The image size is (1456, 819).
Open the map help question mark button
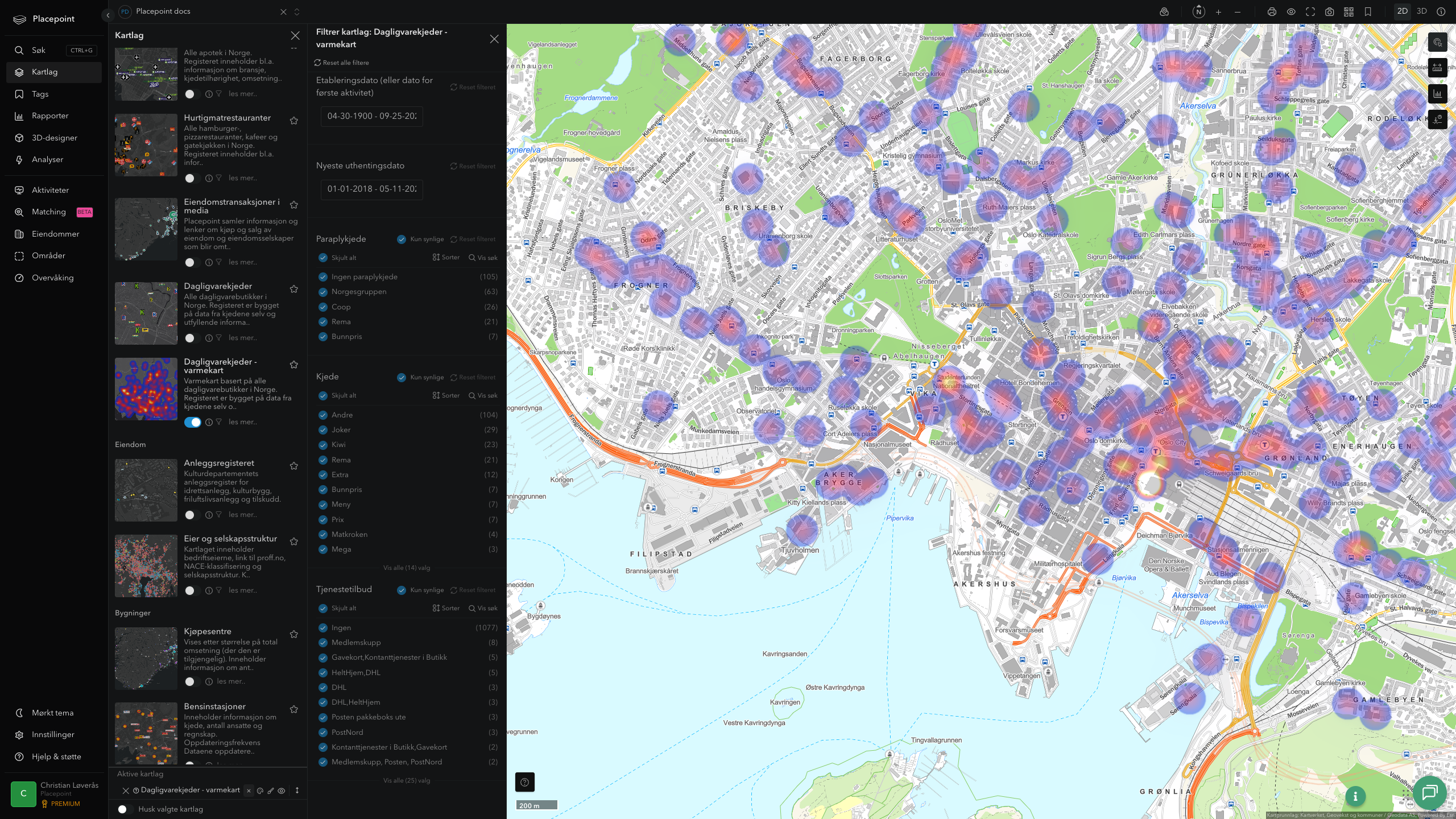(524, 782)
